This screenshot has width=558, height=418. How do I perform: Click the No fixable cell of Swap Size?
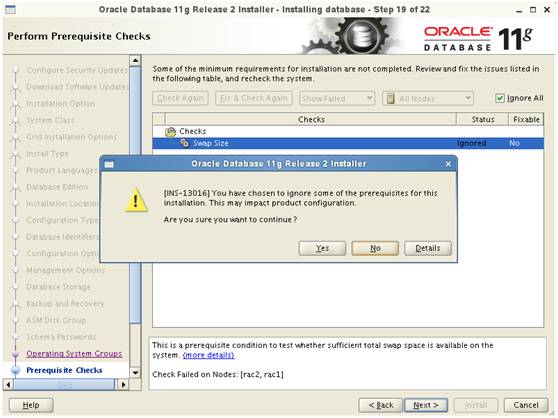click(514, 143)
